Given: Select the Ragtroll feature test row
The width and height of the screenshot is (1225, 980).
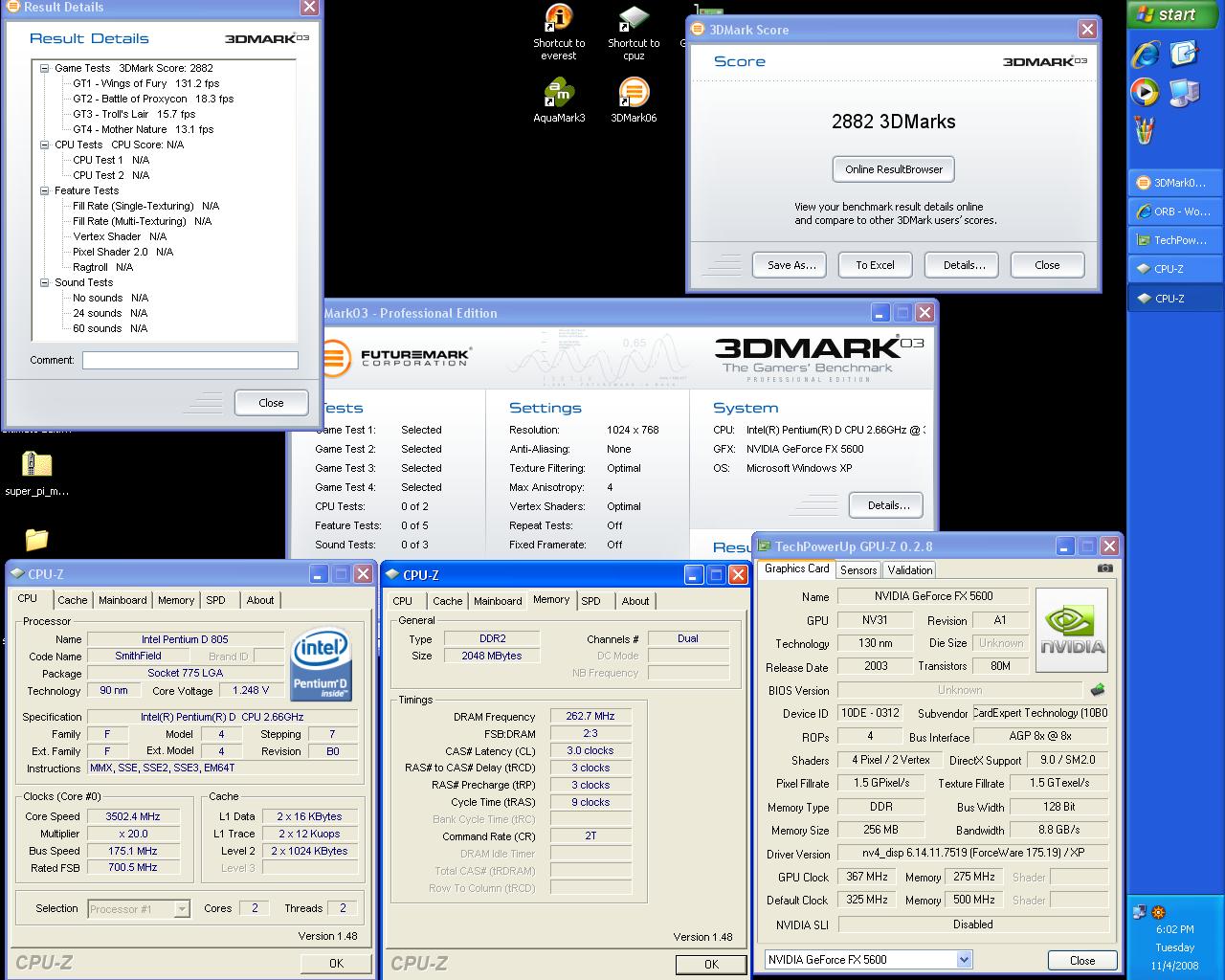Looking at the screenshot, I should (102, 267).
